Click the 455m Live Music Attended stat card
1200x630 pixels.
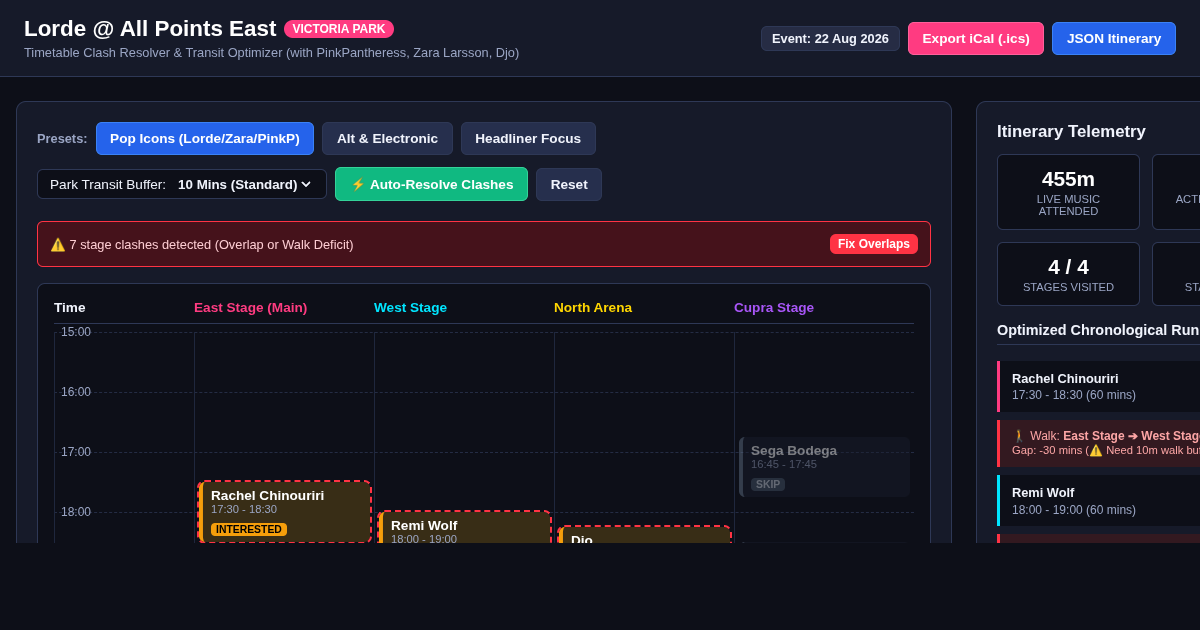(x=1068, y=192)
